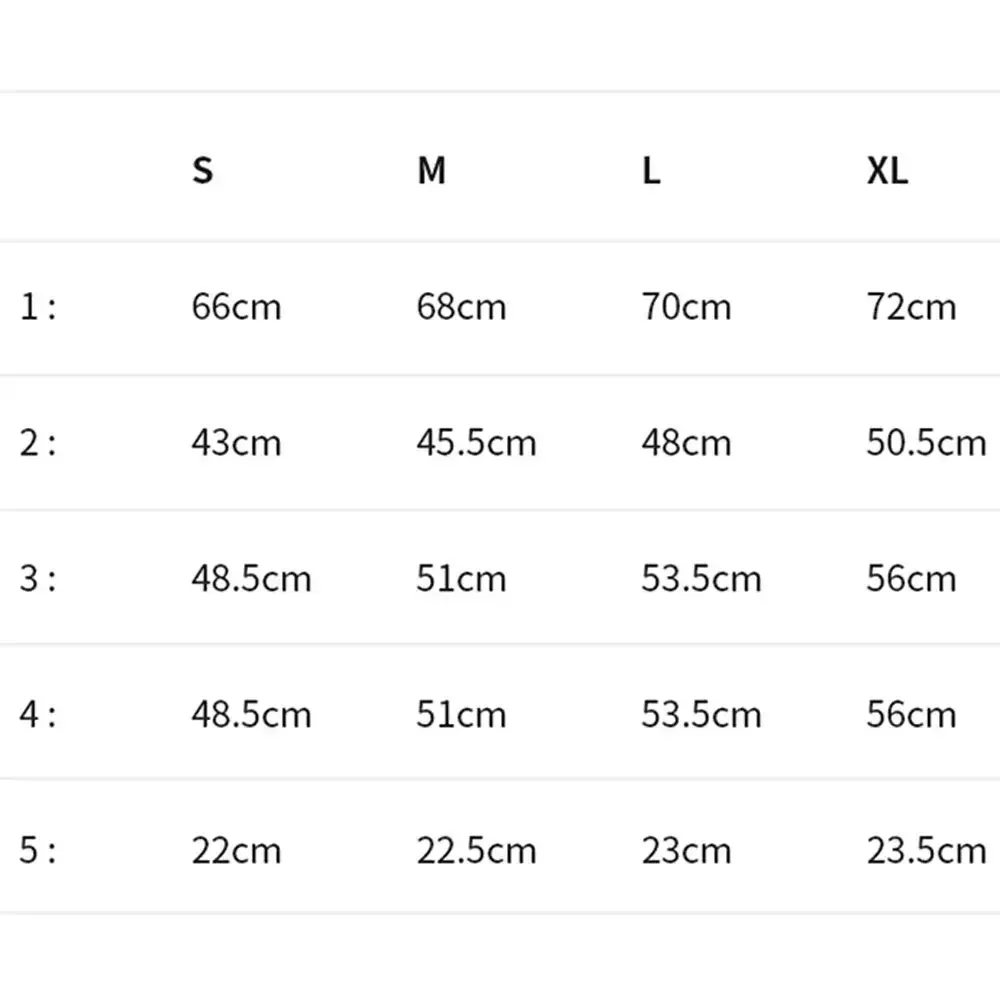Screen dimensions: 1000x1000
Task: Click row label 2
Action: coord(38,442)
